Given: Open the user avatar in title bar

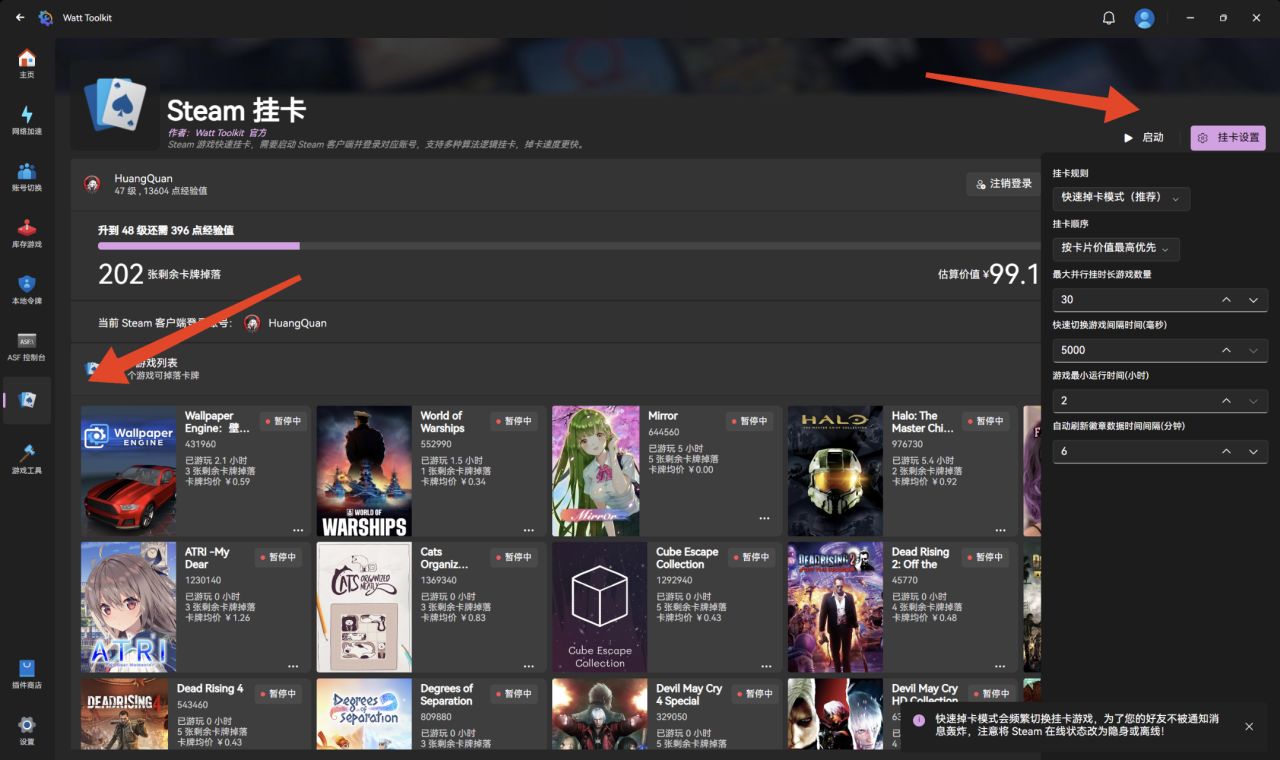Looking at the screenshot, I should pyautogui.click(x=1145, y=18).
